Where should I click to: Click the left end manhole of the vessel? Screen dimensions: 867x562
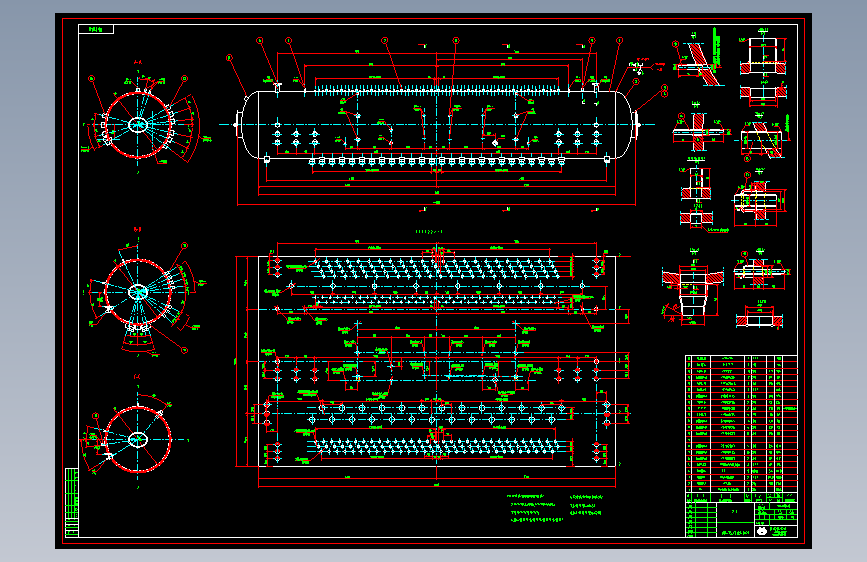[x=239, y=124]
